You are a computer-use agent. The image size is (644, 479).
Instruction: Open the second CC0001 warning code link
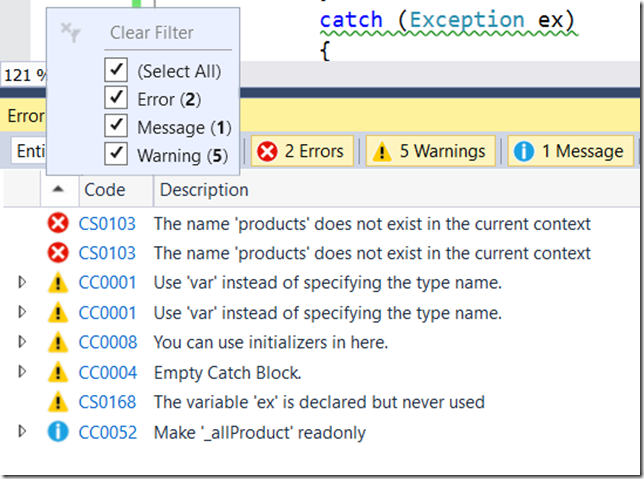107,313
